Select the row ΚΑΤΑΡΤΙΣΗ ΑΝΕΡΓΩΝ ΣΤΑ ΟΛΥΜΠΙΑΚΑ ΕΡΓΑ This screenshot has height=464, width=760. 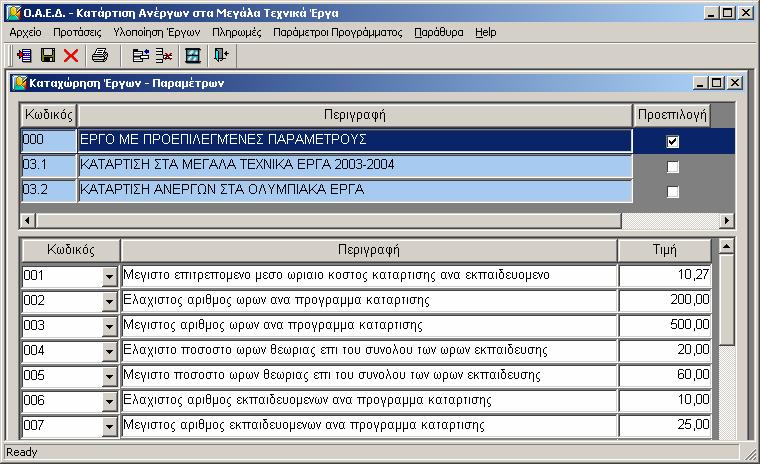point(355,191)
